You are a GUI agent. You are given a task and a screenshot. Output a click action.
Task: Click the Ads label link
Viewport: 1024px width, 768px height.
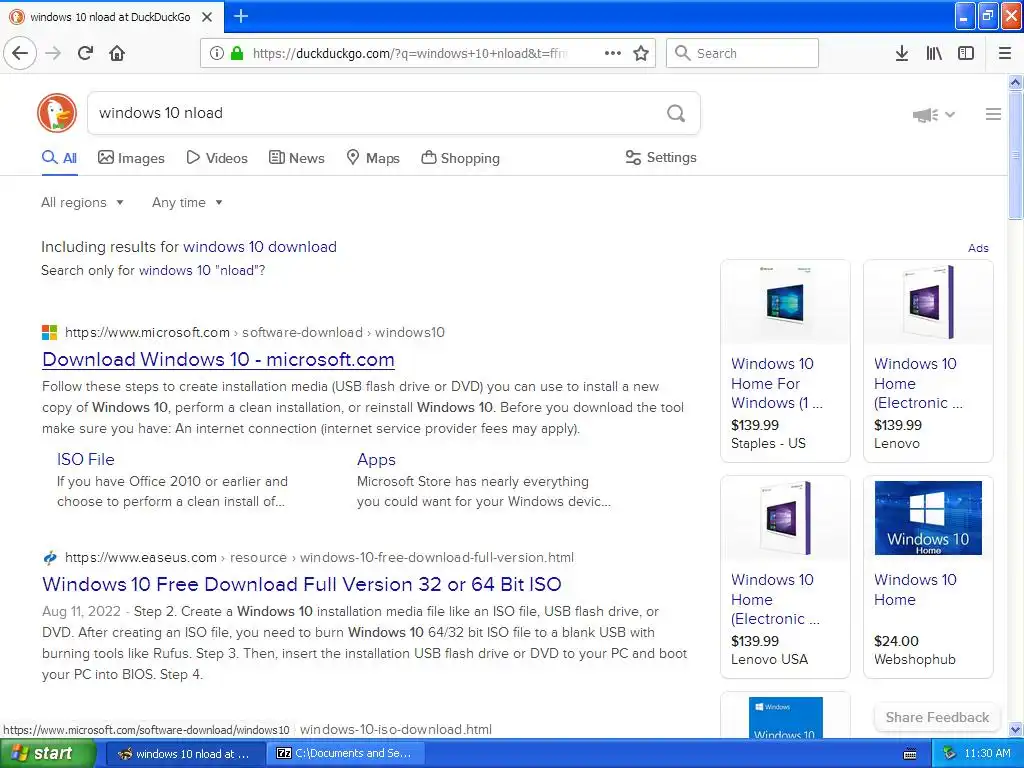click(978, 248)
